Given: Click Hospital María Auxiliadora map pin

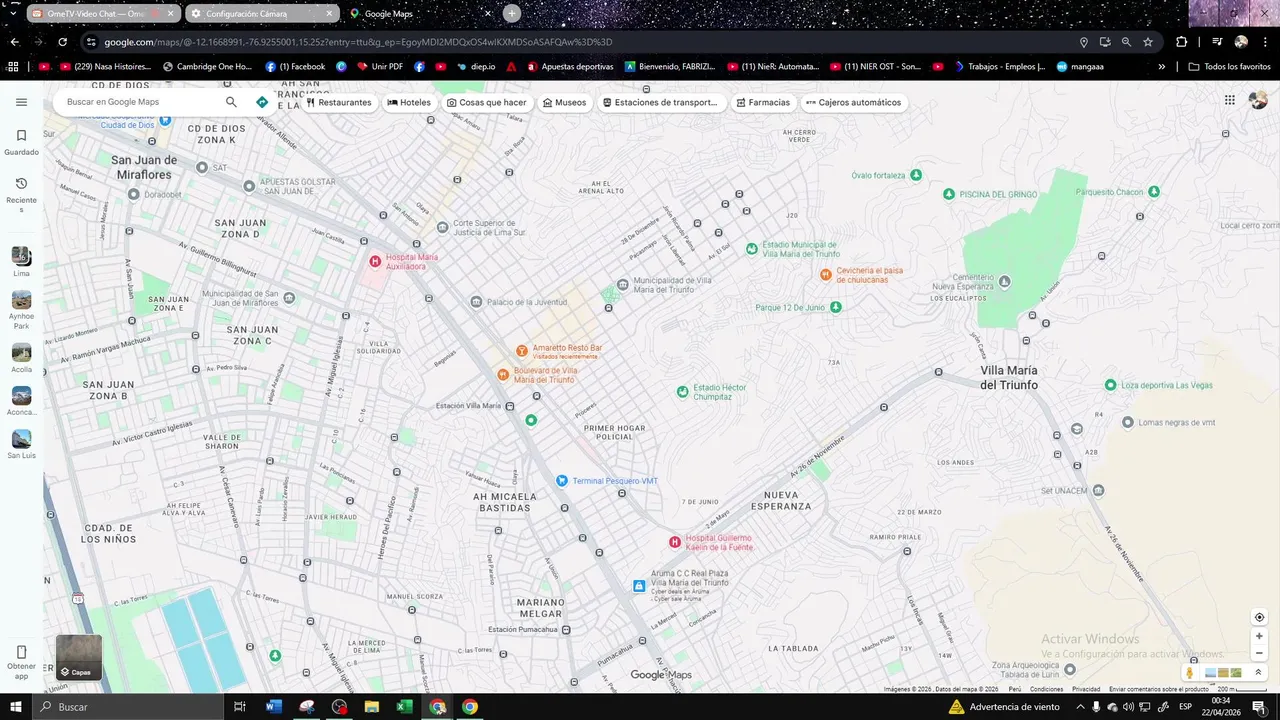Looking at the screenshot, I should coord(375,261).
